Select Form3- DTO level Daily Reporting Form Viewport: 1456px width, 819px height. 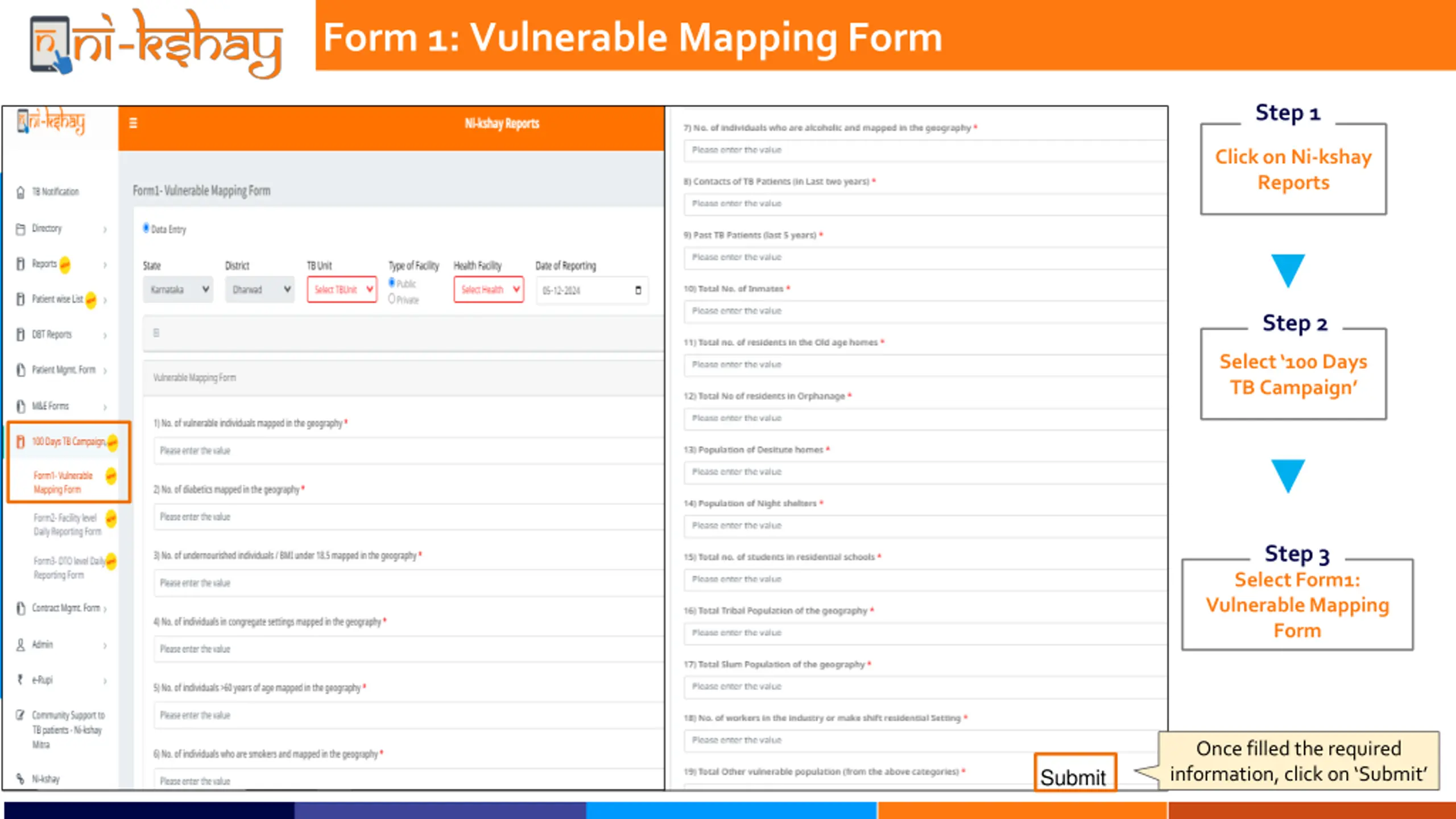69,568
